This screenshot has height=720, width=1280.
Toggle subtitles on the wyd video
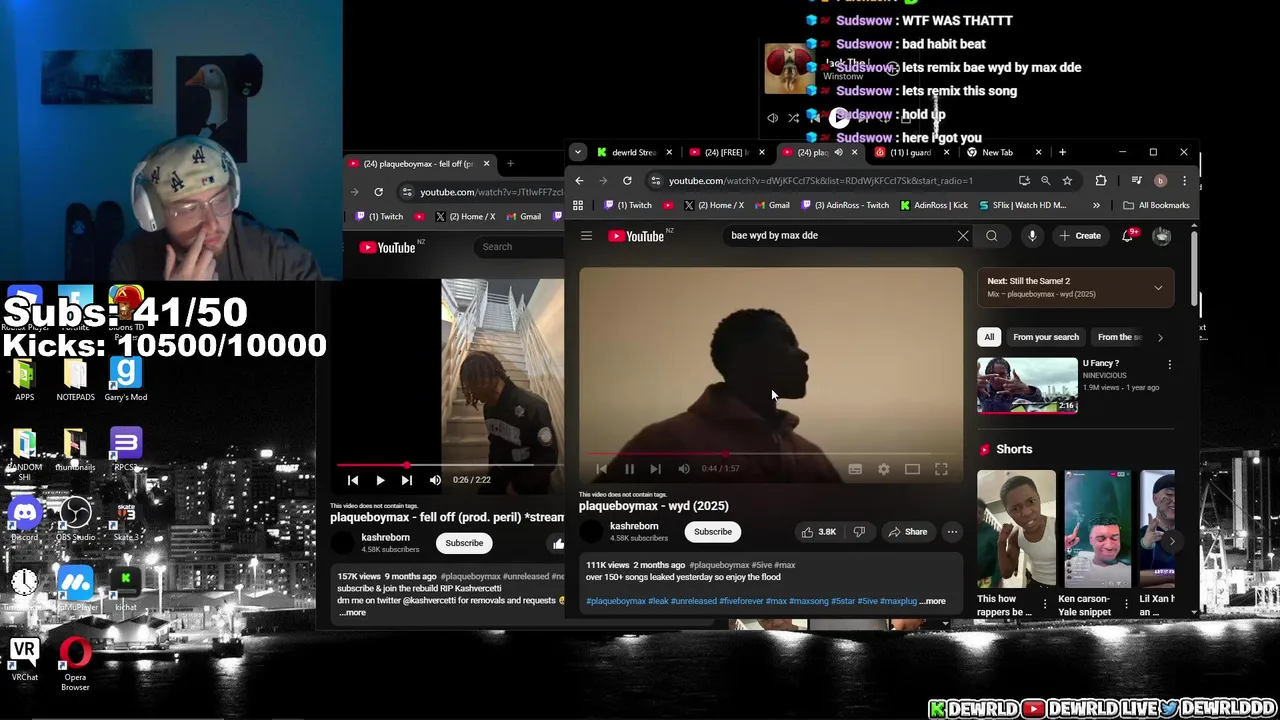(x=855, y=469)
